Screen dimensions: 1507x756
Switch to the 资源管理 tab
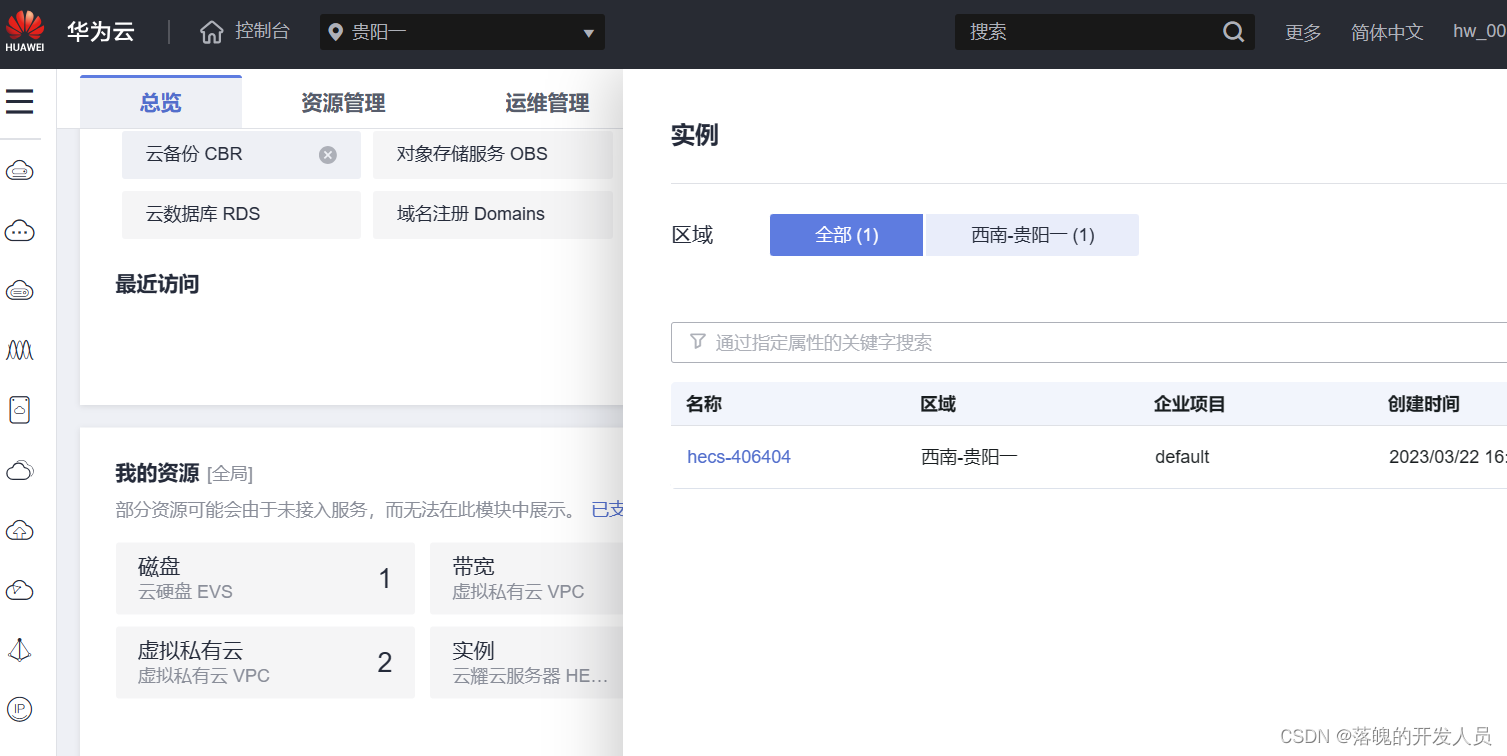(343, 102)
